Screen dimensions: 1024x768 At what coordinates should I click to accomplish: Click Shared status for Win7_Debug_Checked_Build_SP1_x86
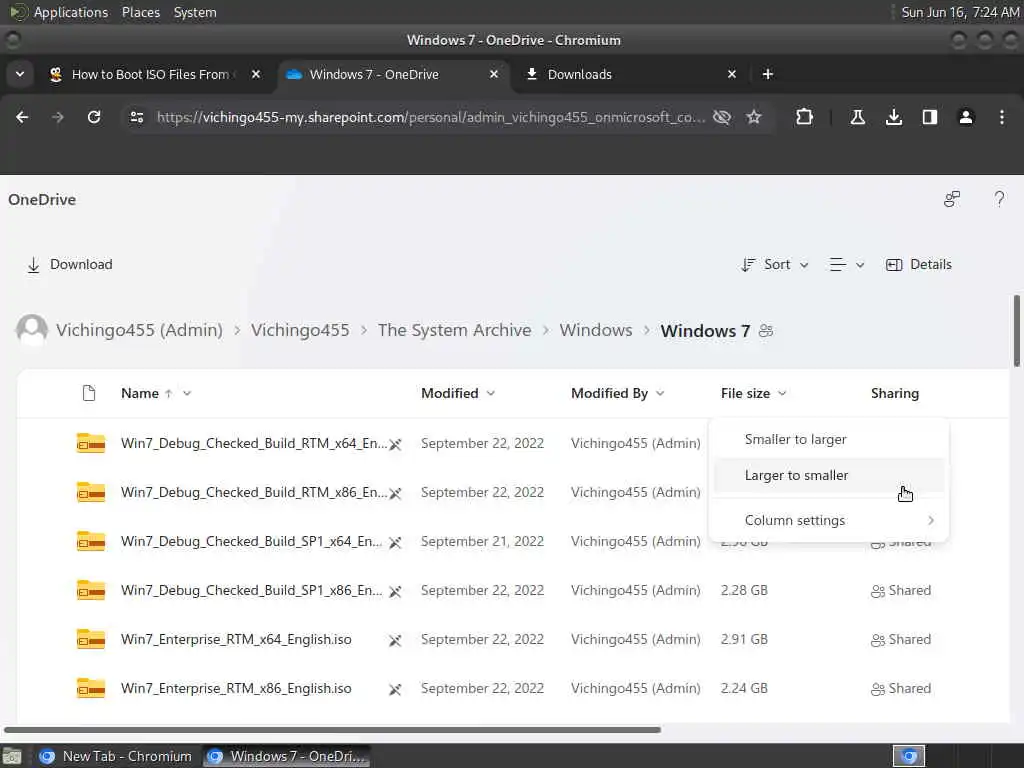(901, 591)
